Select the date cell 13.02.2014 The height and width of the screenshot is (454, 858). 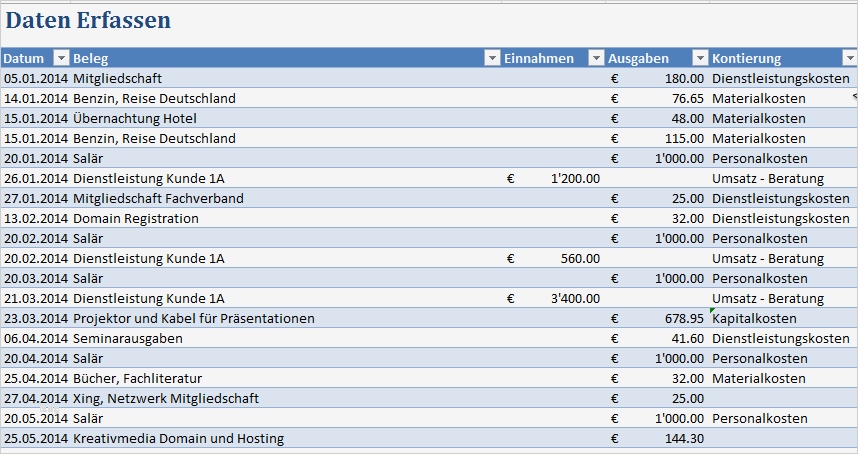point(36,218)
